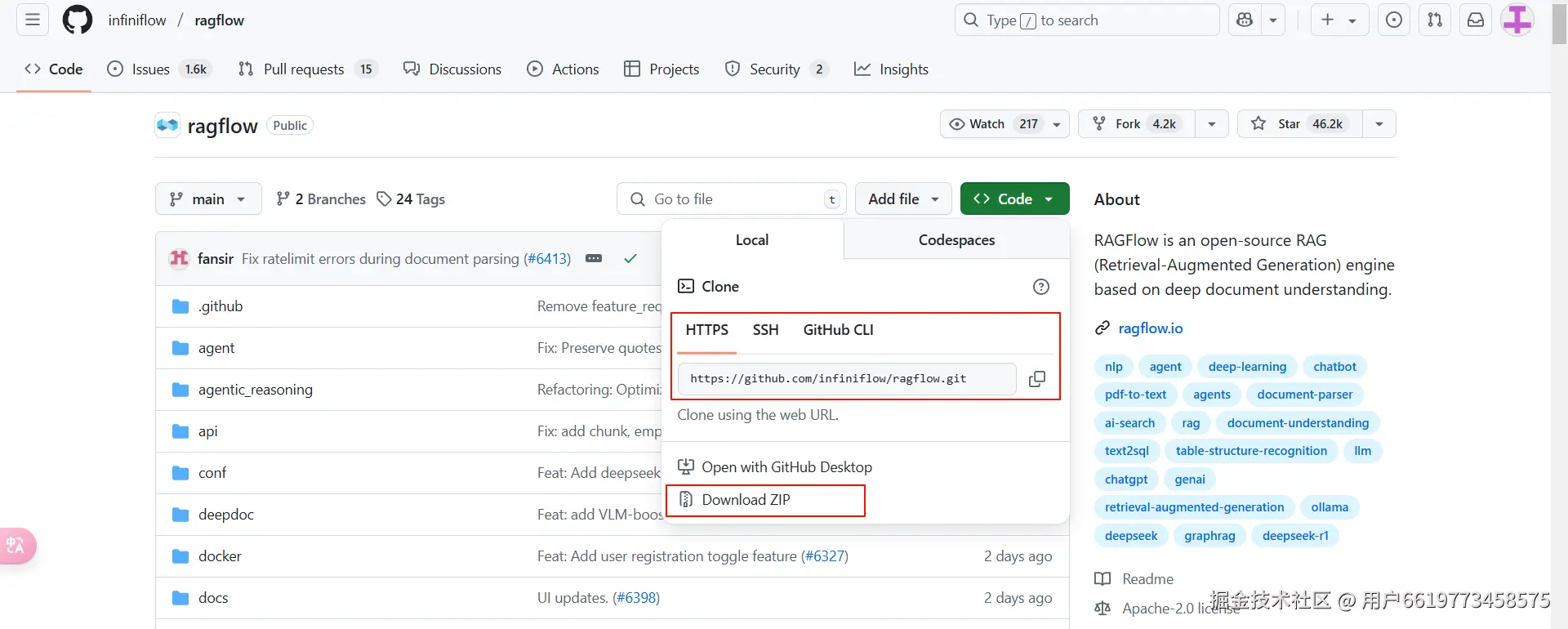
Task: Open the Copilot chat icon
Action: [1245, 20]
